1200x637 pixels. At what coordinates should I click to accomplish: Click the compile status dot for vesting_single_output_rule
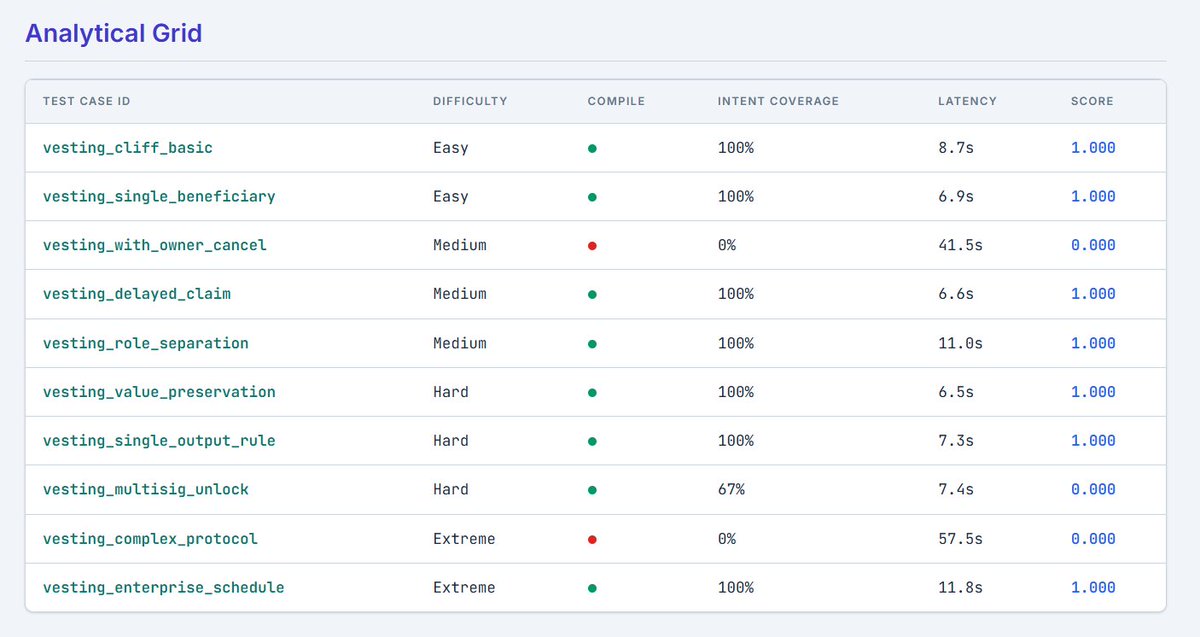(x=592, y=441)
